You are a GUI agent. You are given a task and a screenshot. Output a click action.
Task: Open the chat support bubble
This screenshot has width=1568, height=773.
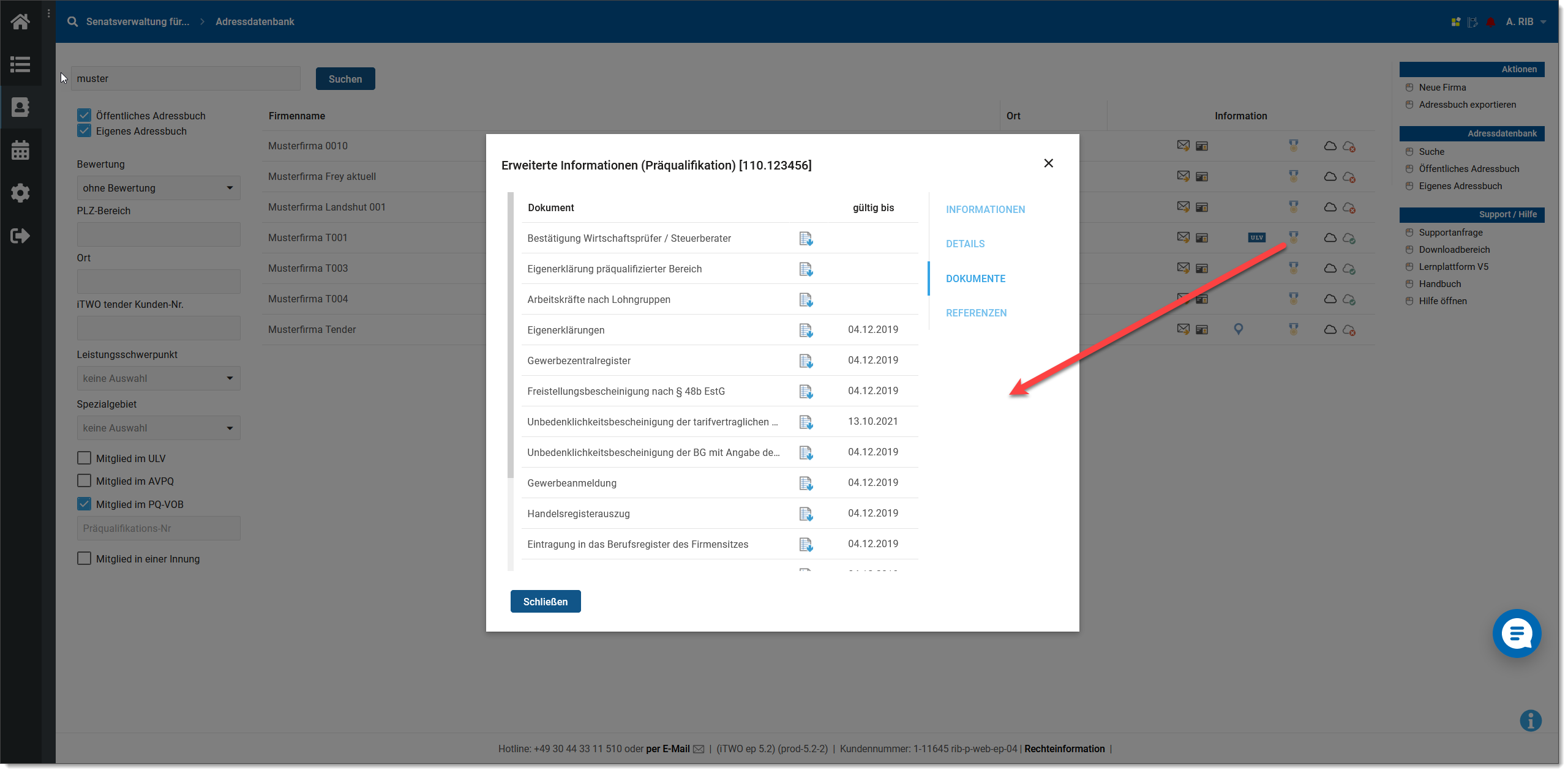1516,633
